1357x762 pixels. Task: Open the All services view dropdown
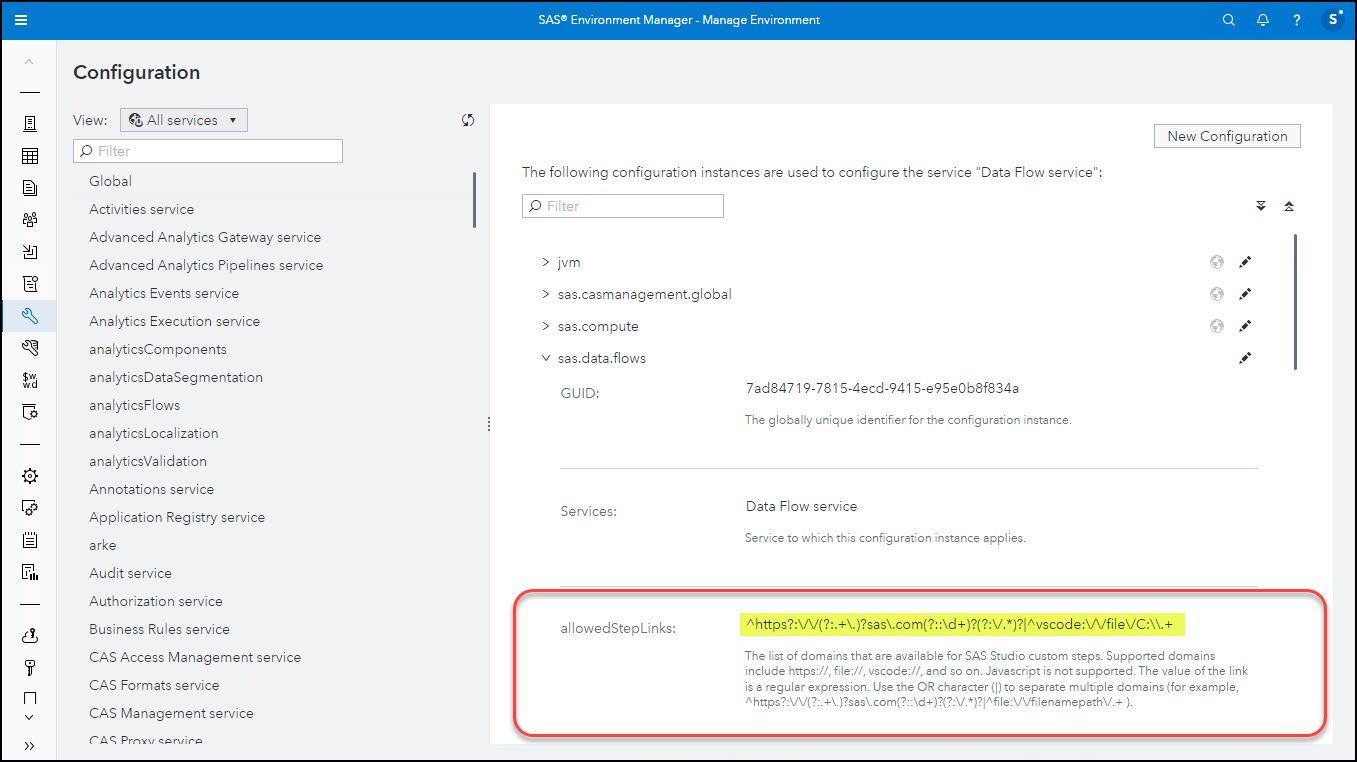click(183, 119)
